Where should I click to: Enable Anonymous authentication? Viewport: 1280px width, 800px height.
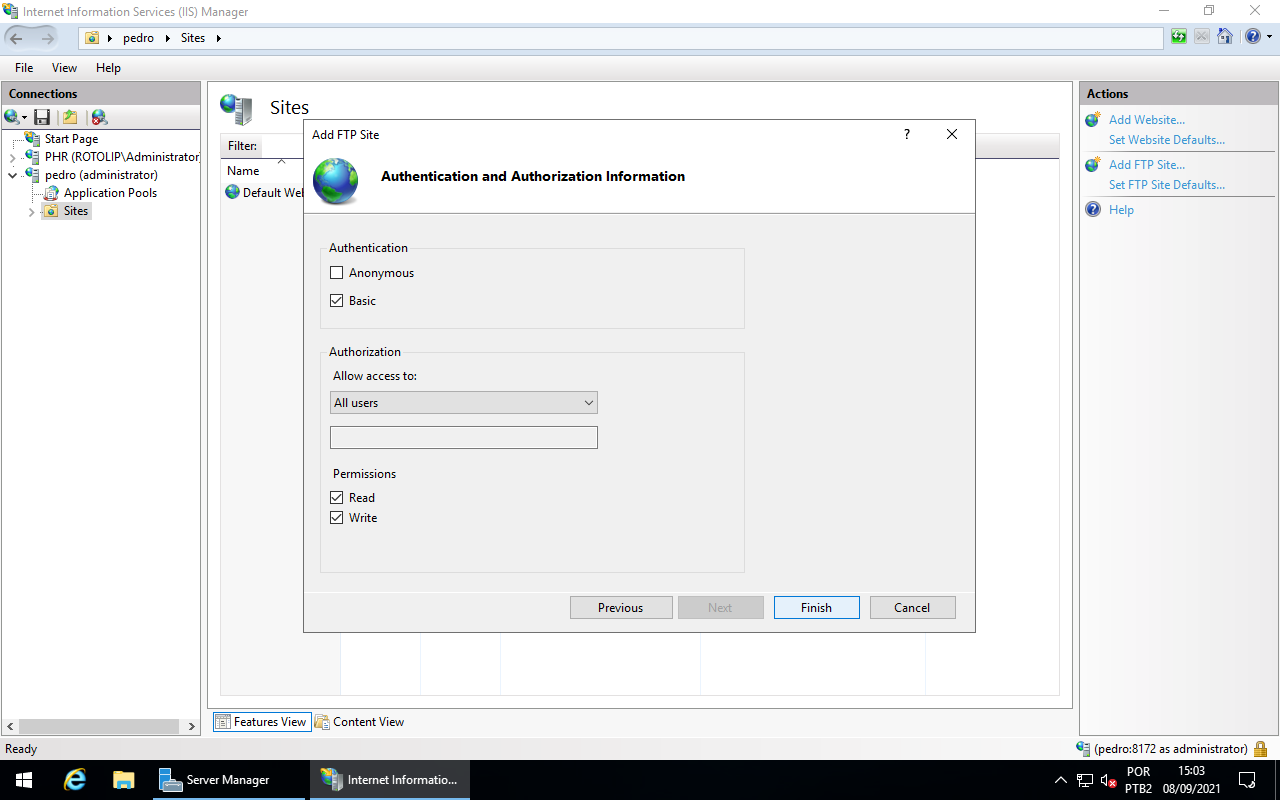[337, 272]
